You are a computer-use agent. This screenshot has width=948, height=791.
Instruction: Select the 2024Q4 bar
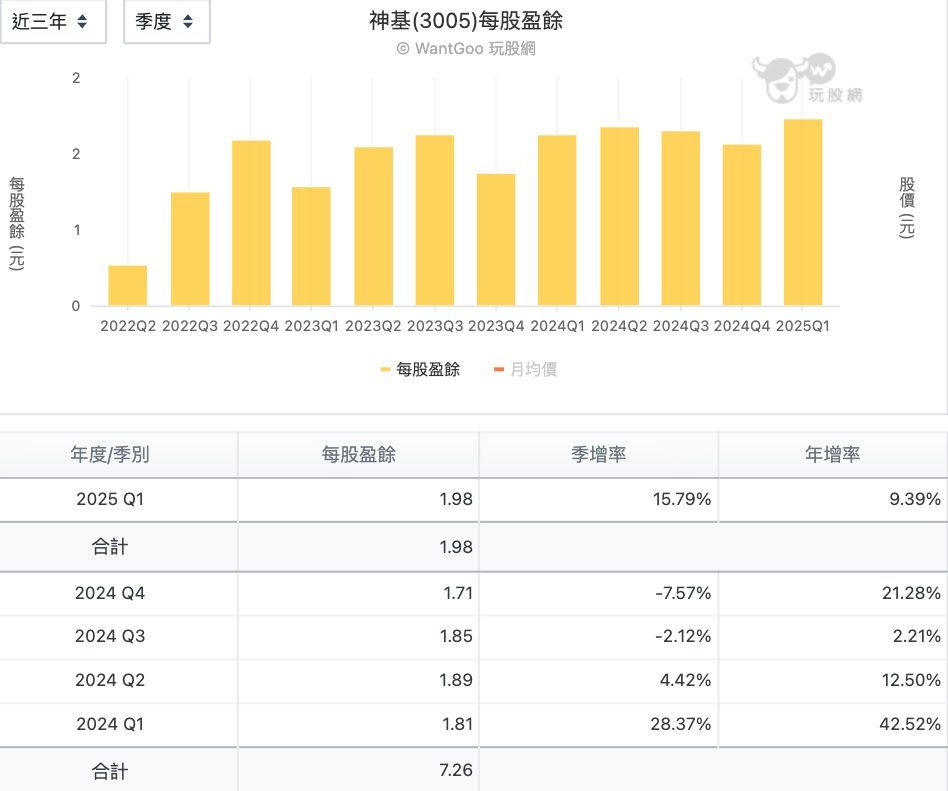click(742, 225)
